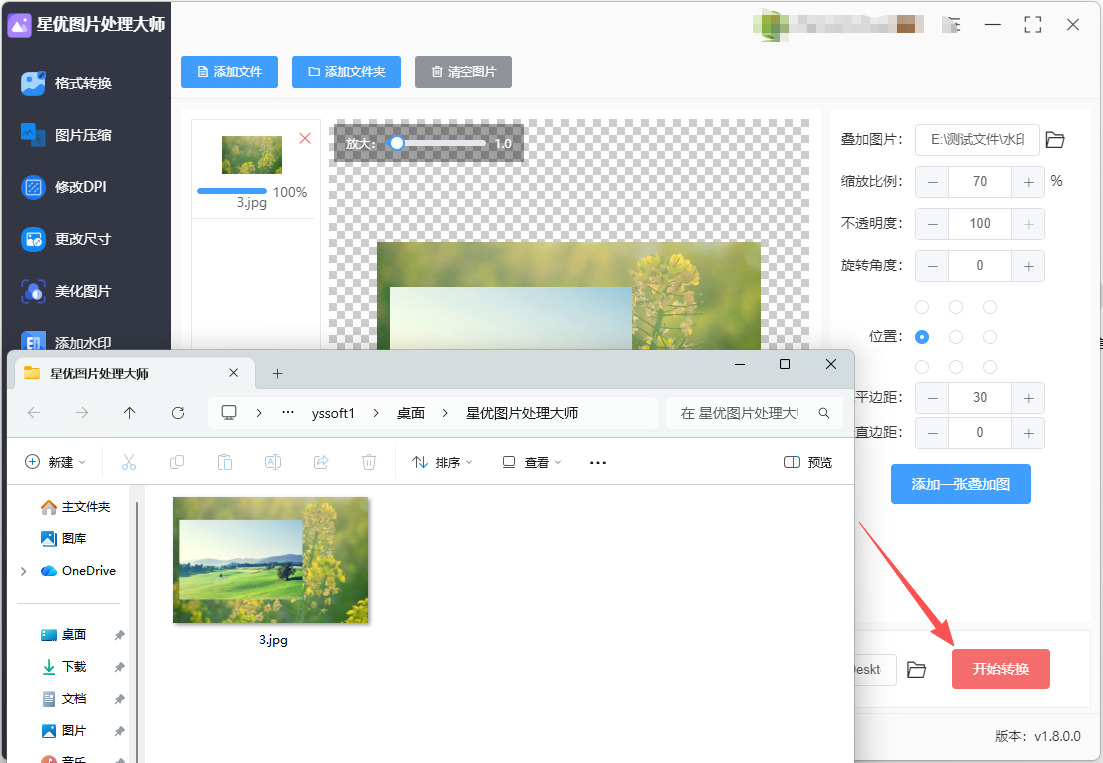Screen dimensions: 1103x763
Task: Decrease the vertical margin value of 0
Action: pos(932,433)
